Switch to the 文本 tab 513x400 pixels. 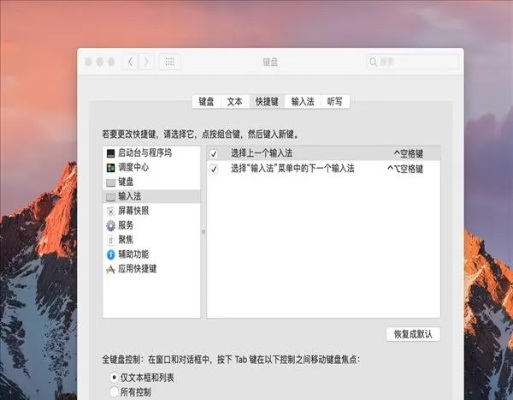coord(235,101)
